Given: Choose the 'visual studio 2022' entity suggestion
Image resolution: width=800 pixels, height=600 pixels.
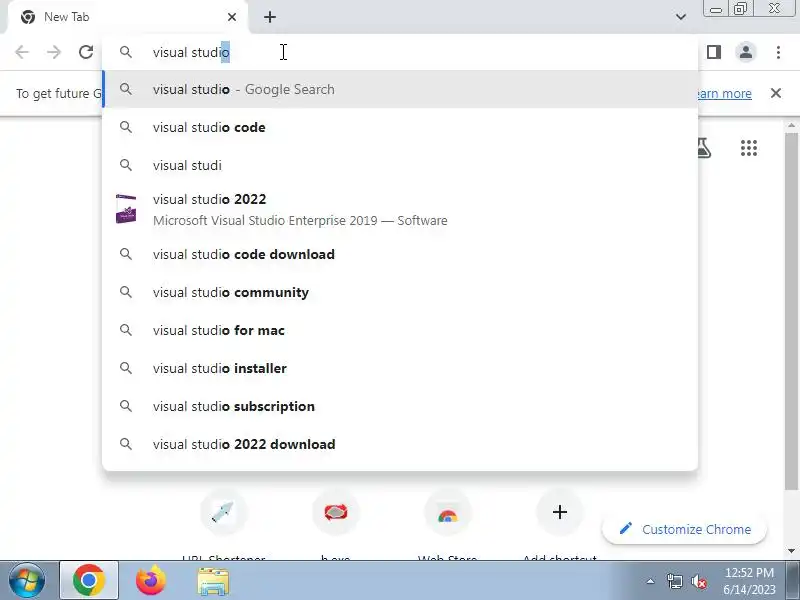Looking at the screenshot, I should click(x=400, y=210).
